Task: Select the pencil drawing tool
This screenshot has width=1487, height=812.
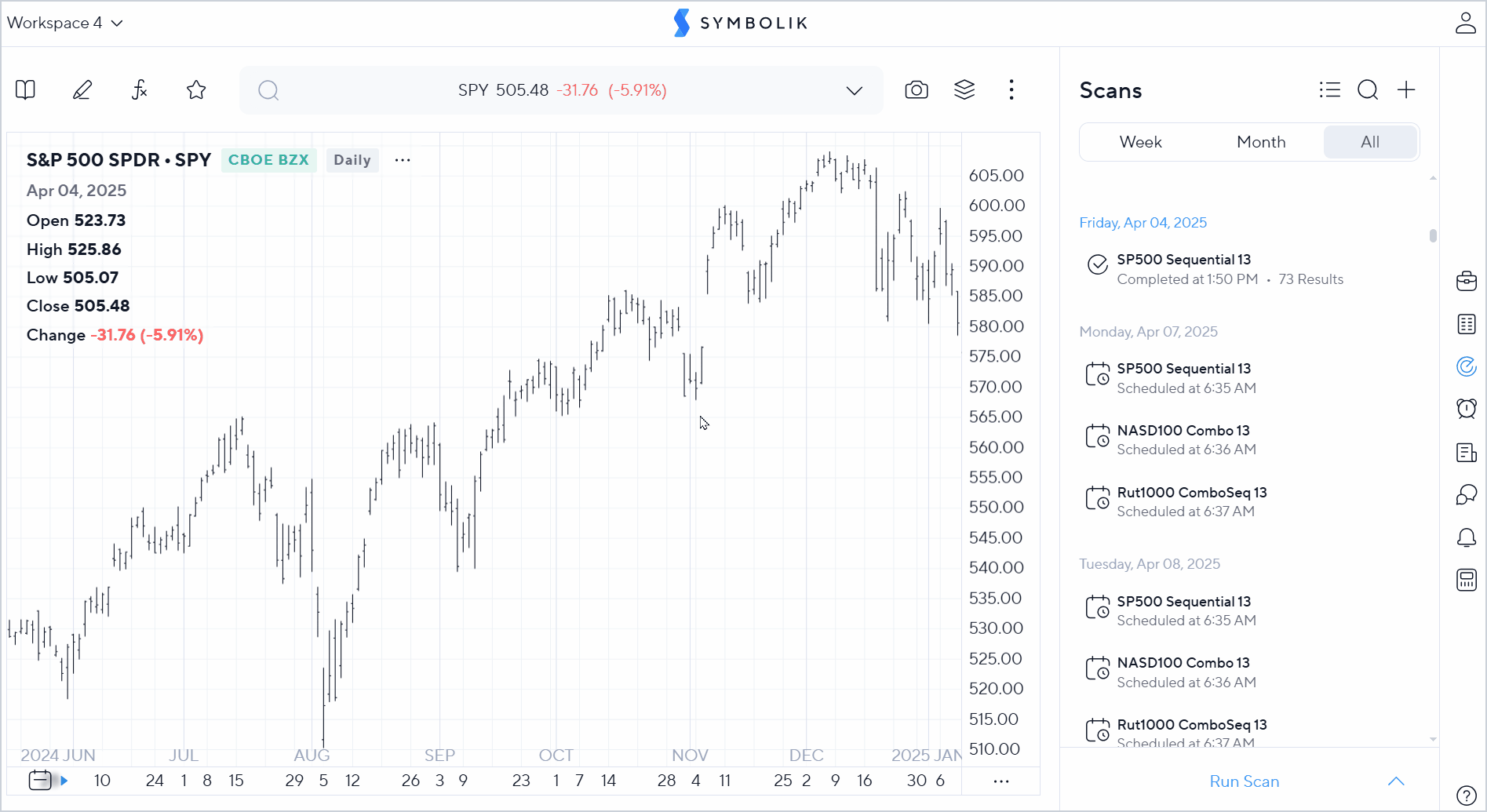Action: tap(82, 90)
